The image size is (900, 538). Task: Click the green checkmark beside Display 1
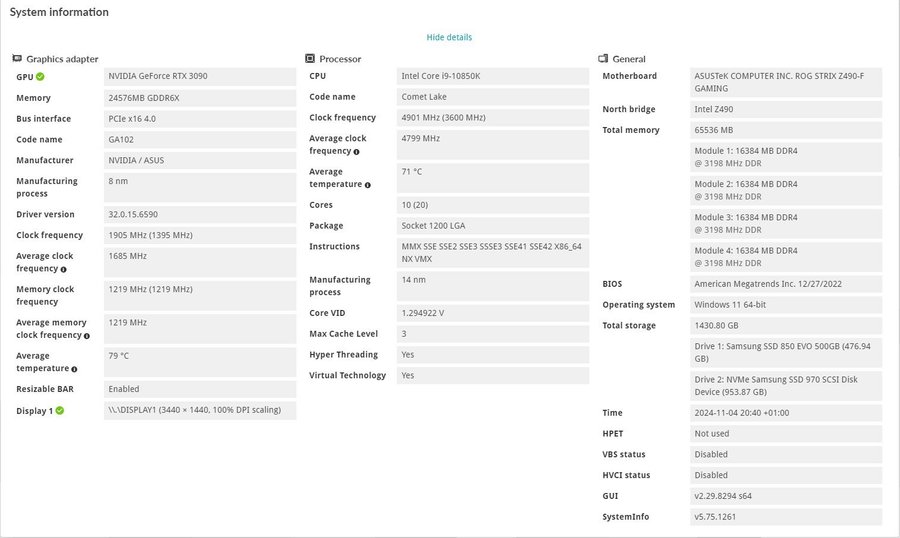pos(60,410)
